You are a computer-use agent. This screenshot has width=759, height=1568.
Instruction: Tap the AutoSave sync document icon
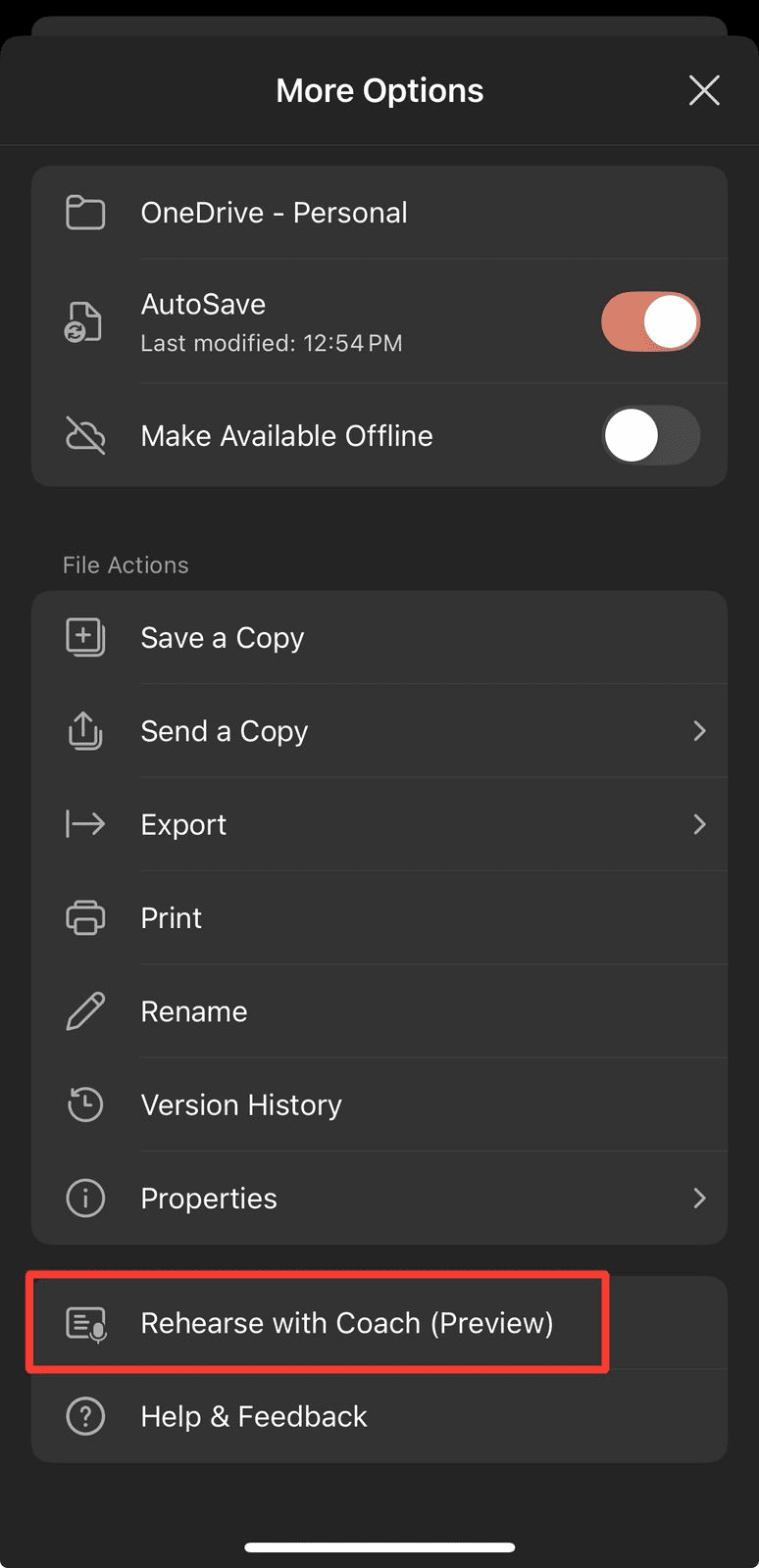tap(84, 322)
